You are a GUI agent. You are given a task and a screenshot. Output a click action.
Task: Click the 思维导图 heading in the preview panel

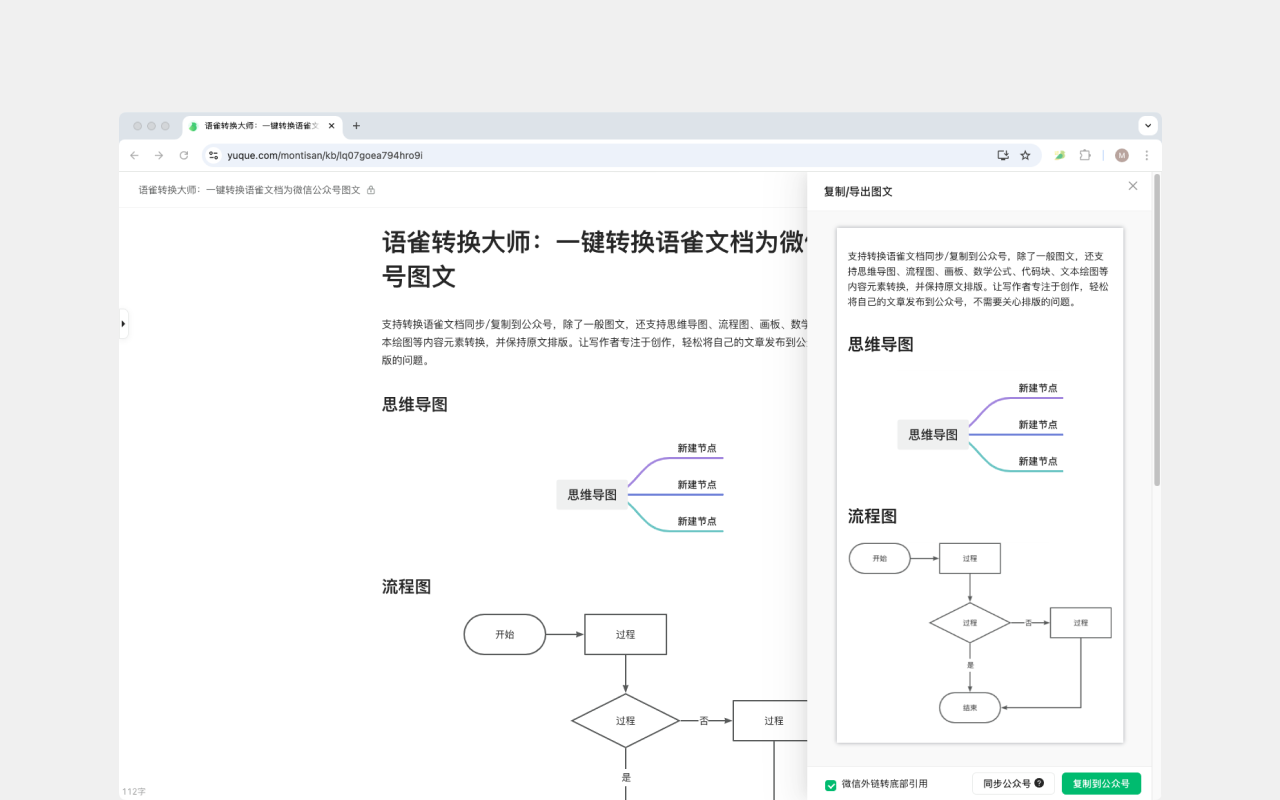pyautogui.click(x=881, y=345)
